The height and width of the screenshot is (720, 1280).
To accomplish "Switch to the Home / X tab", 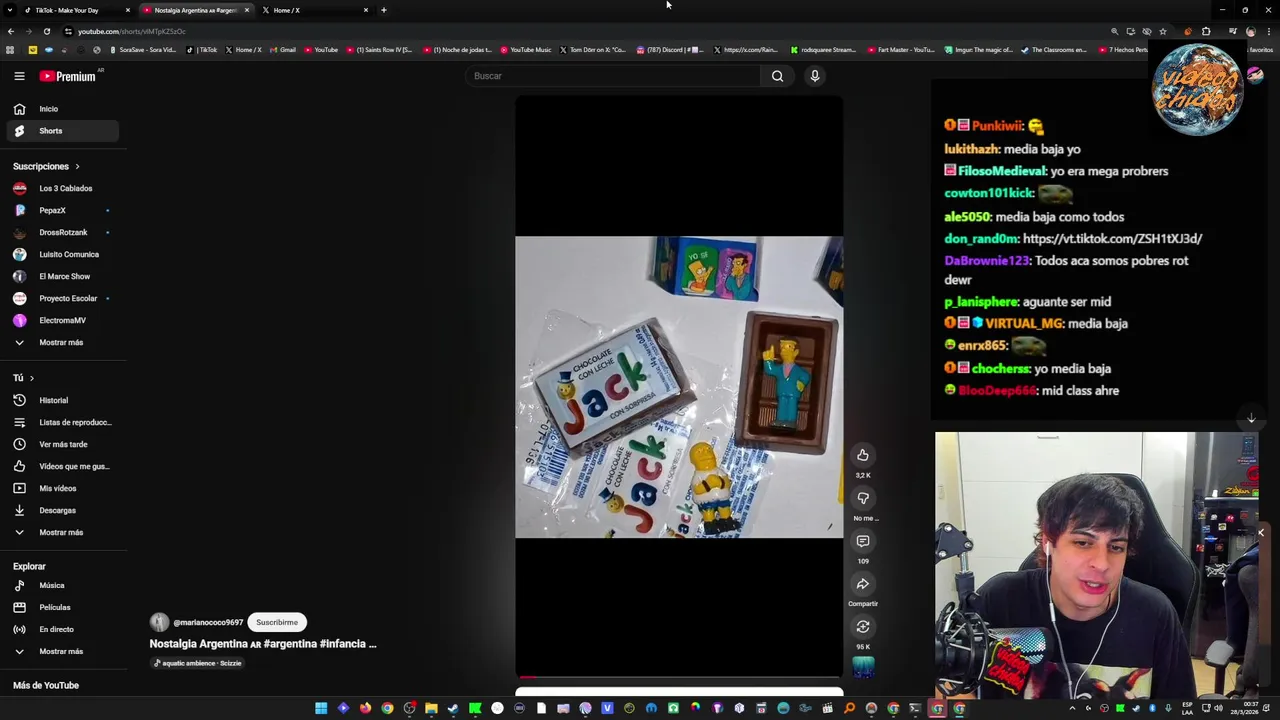I will (x=315, y=10).
